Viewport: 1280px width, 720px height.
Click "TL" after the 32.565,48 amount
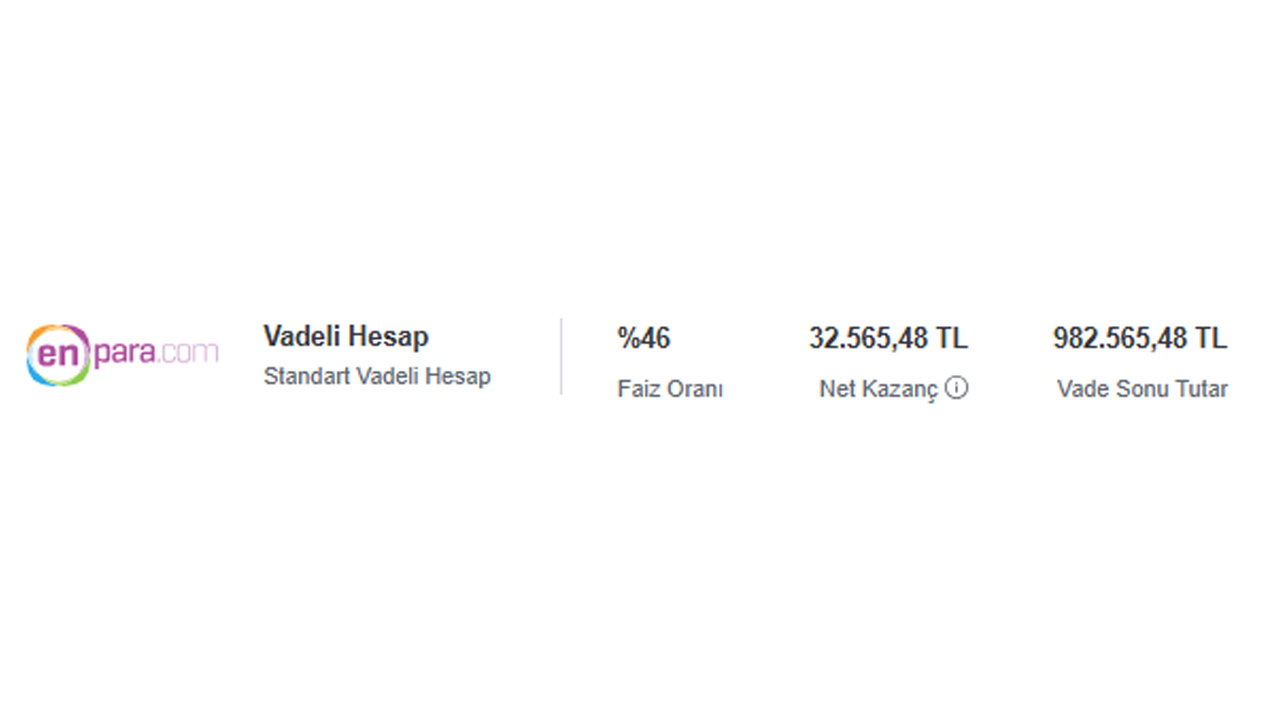pos(952,338)
